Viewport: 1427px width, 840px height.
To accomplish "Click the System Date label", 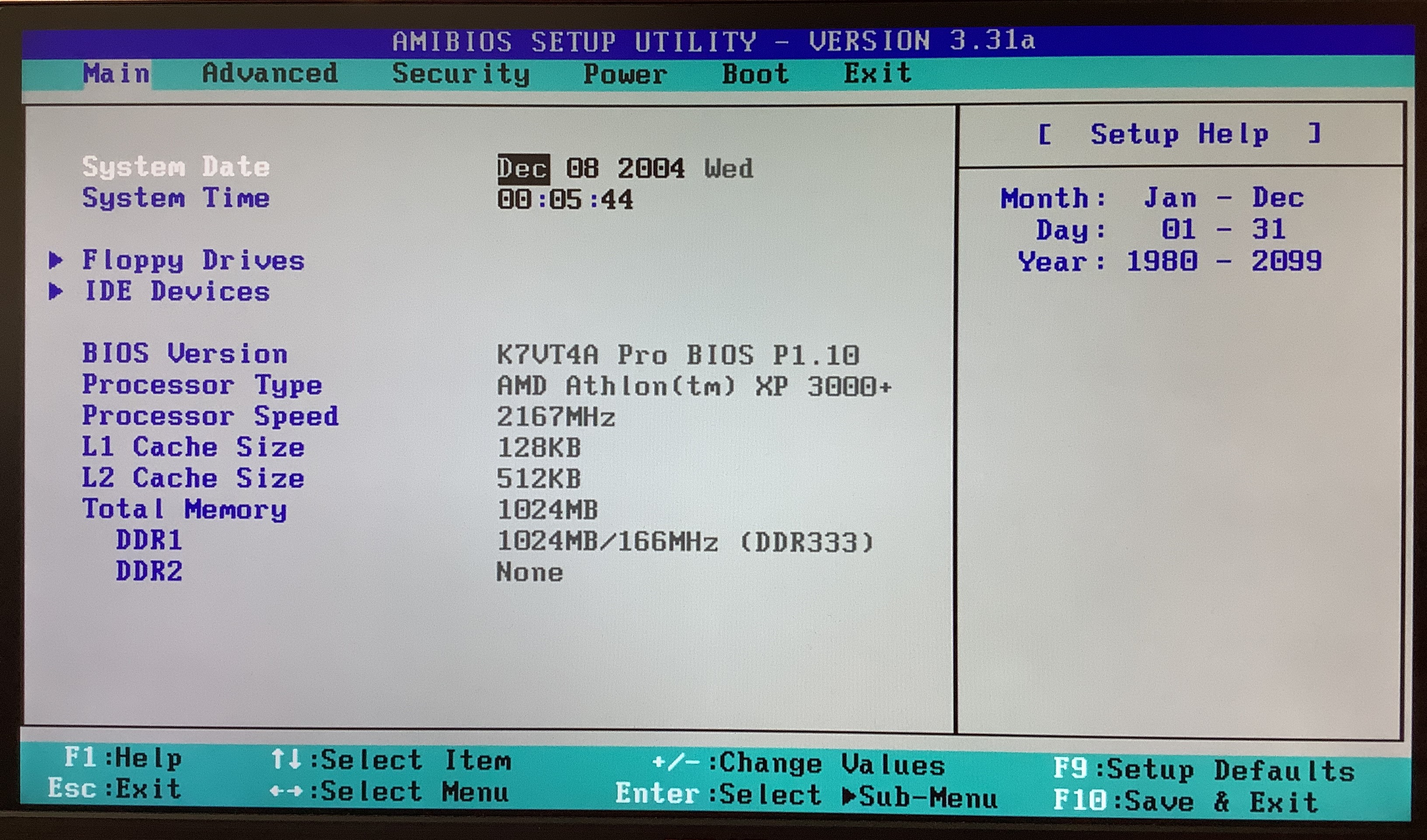I will pos(176,167).
